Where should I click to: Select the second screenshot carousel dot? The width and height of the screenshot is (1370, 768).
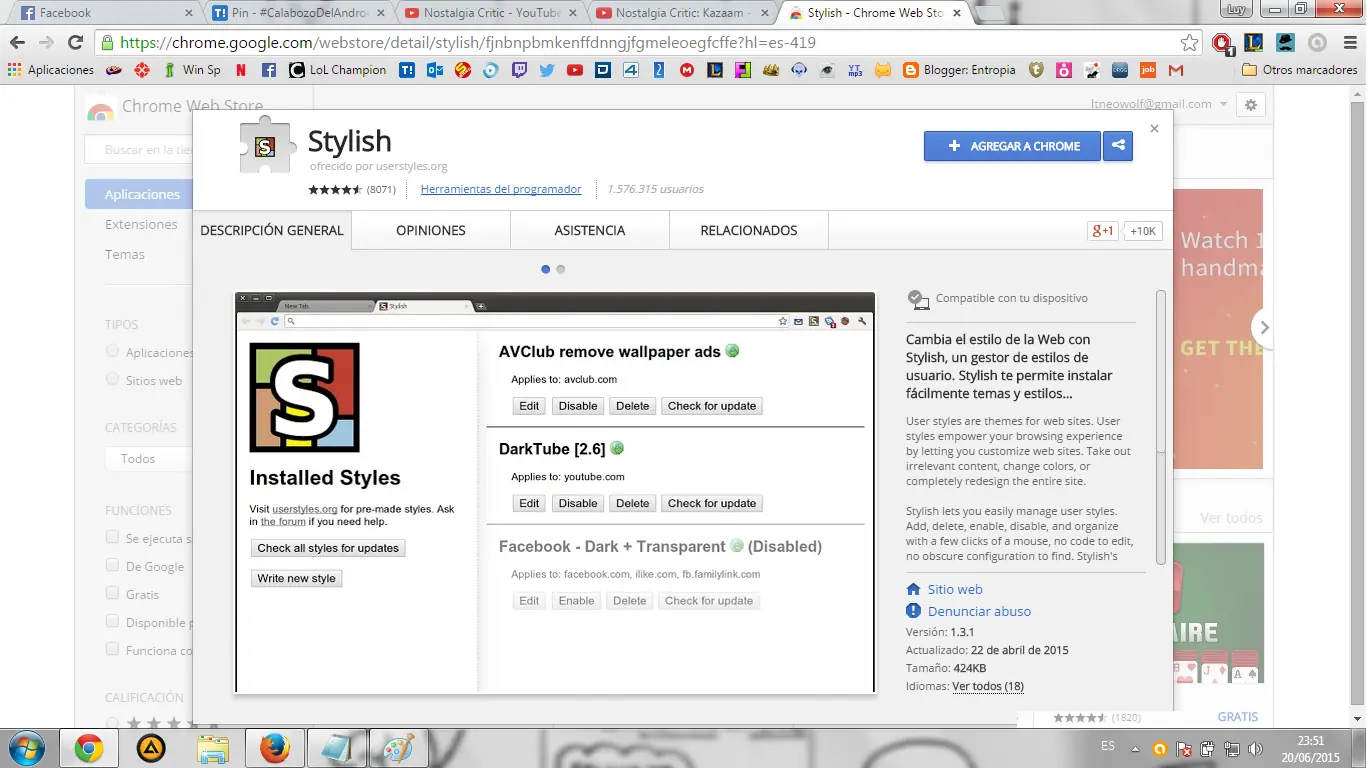coord(561,269)
